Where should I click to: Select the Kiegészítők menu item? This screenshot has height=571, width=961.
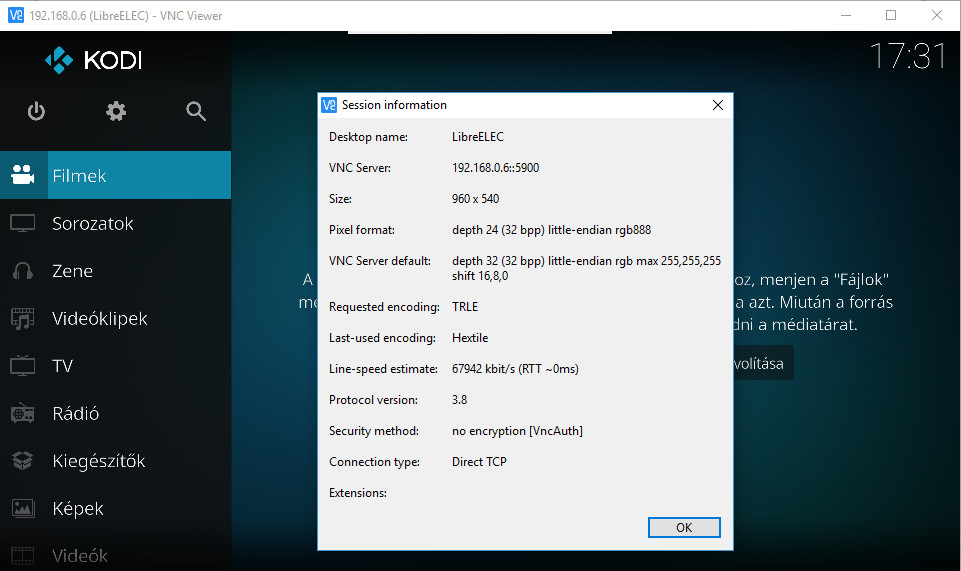click(x=115, y=460)
